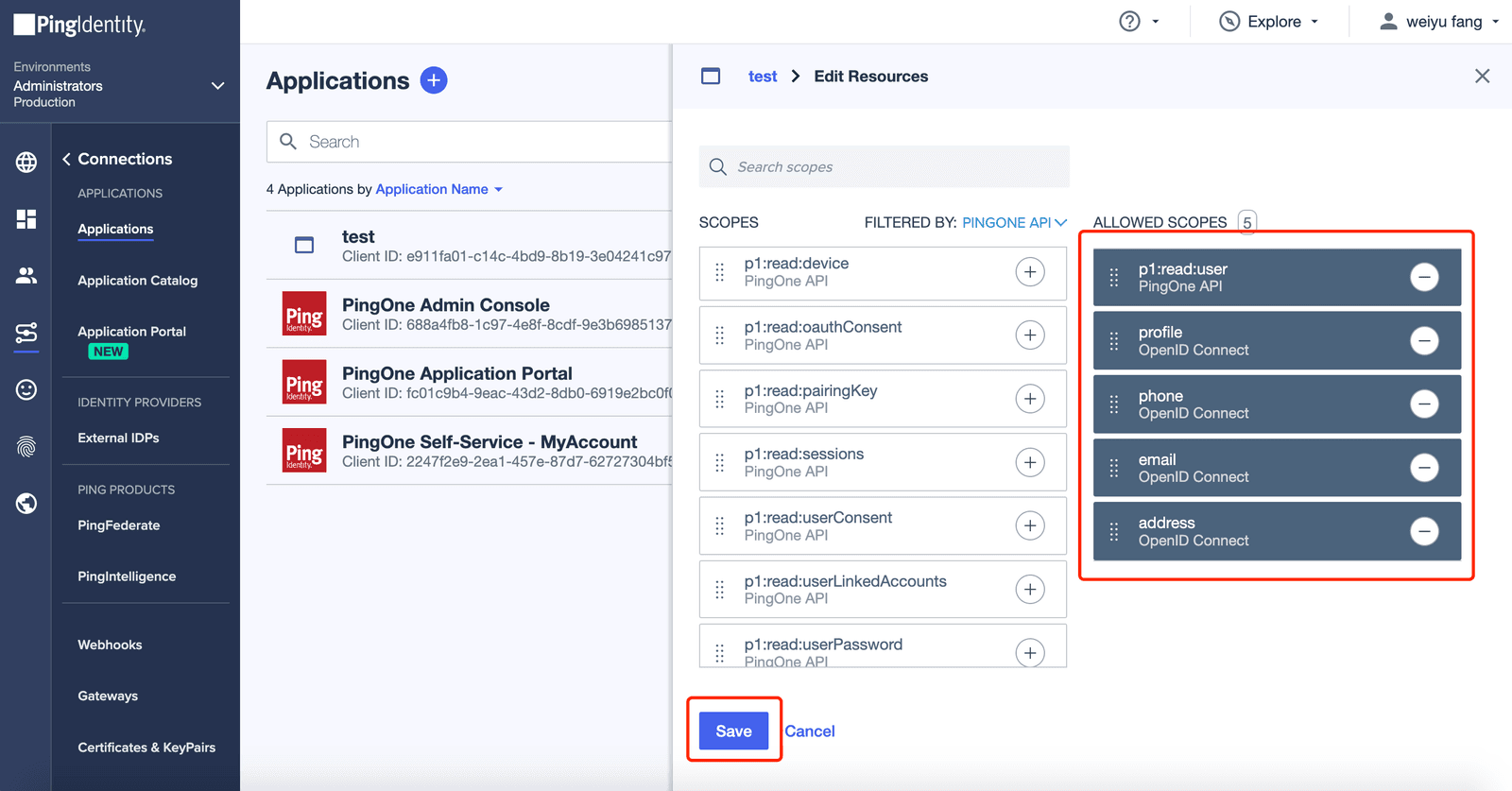Remove the p1:read:user allowed scope

click(1424, 277)
